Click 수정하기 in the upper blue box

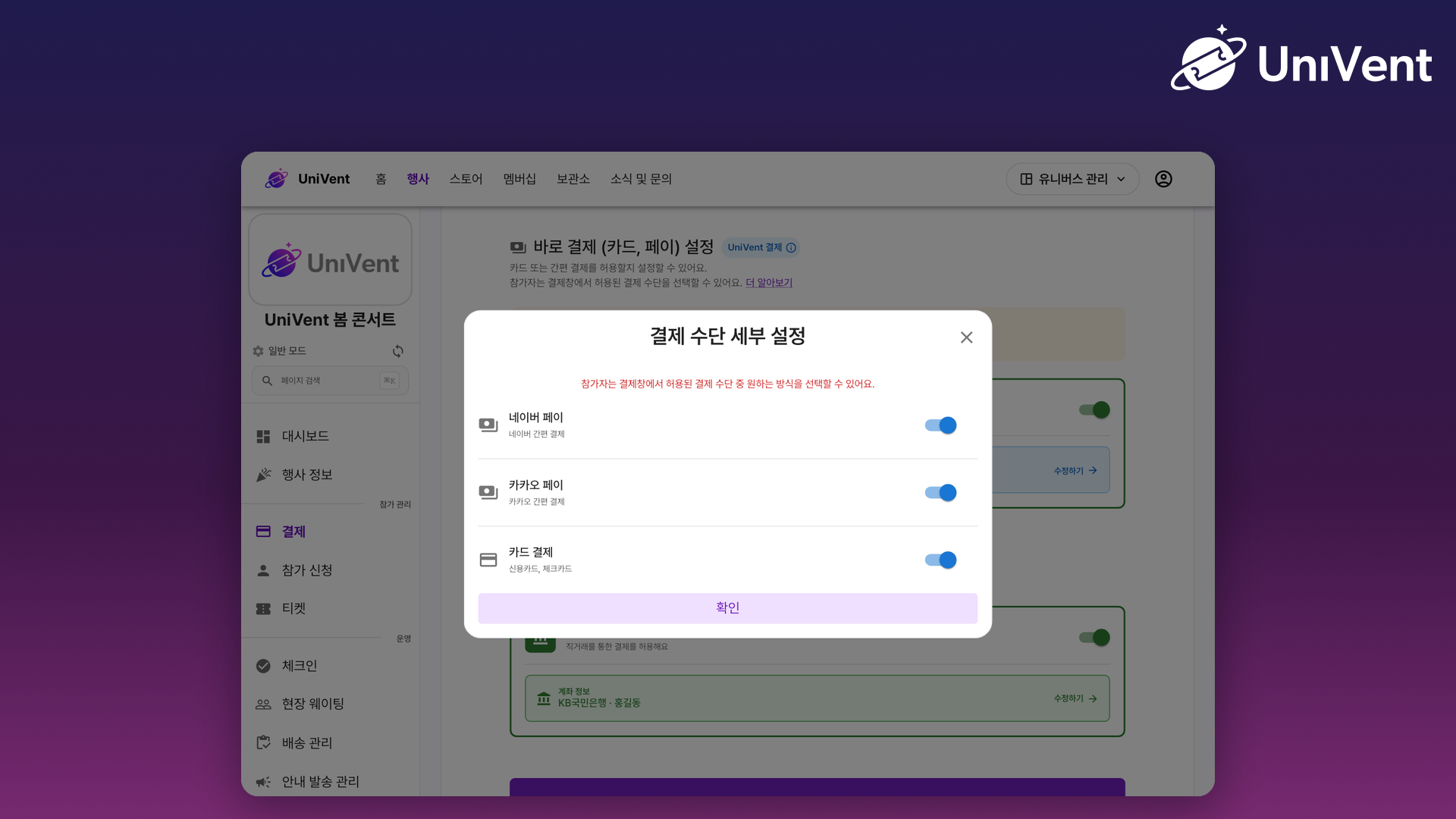pos(1075,471)
